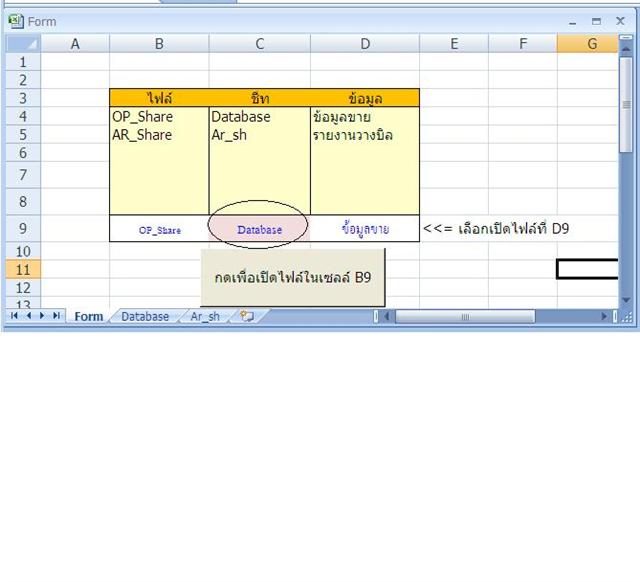Select the OP_Share cell in row 9
The width and height of the screenshot is (640, 582).
coord(159,229)
